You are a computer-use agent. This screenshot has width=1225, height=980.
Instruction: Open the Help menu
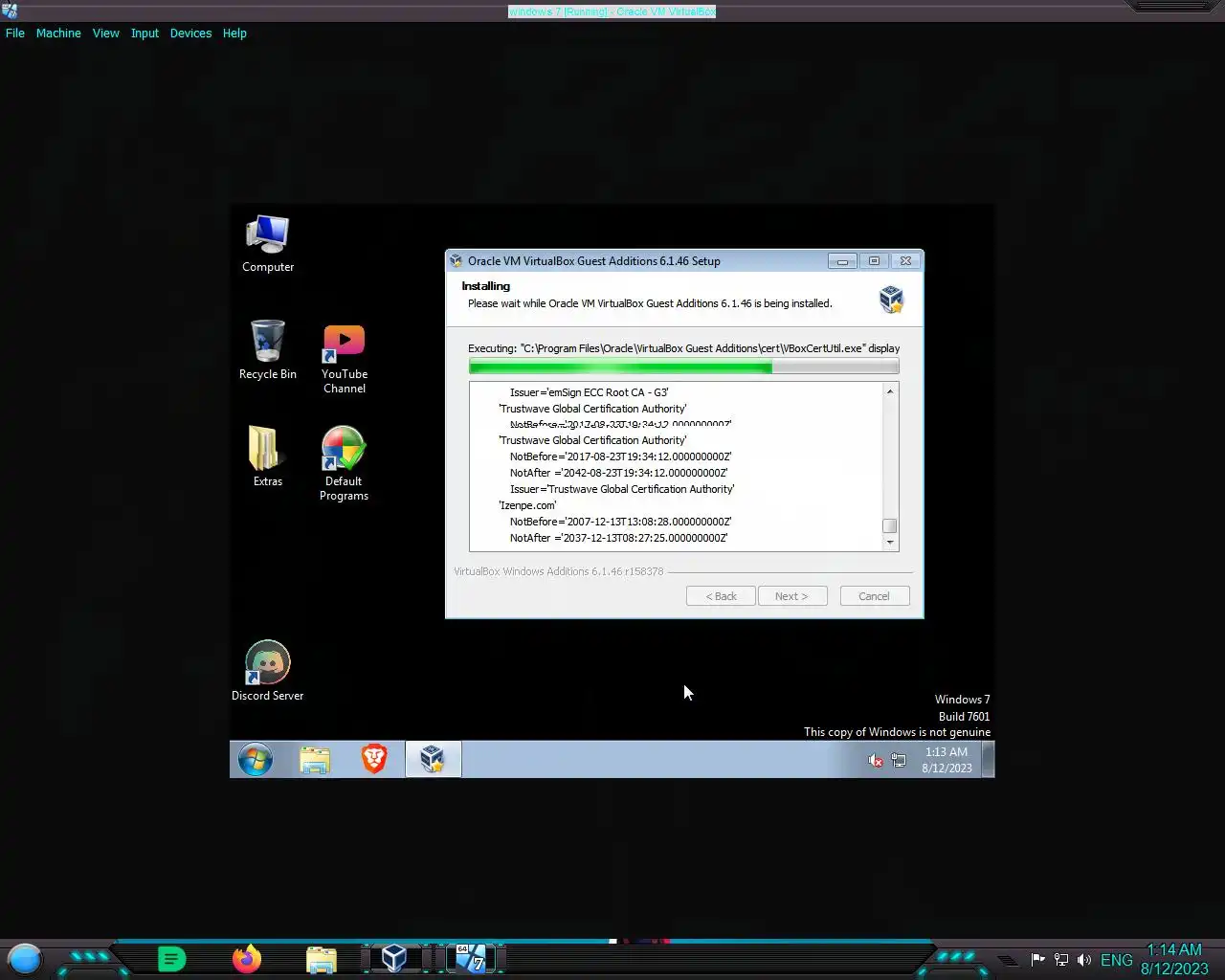point(234,33)
